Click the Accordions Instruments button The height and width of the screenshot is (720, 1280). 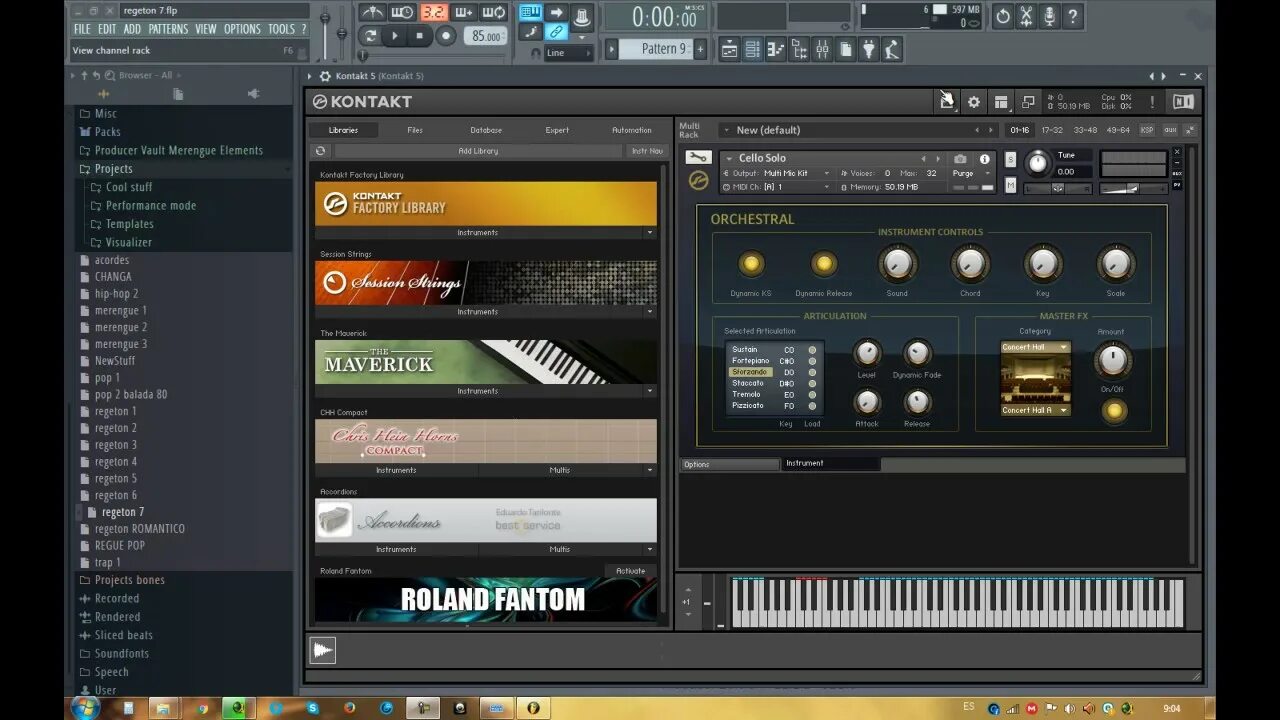[396, 549]
